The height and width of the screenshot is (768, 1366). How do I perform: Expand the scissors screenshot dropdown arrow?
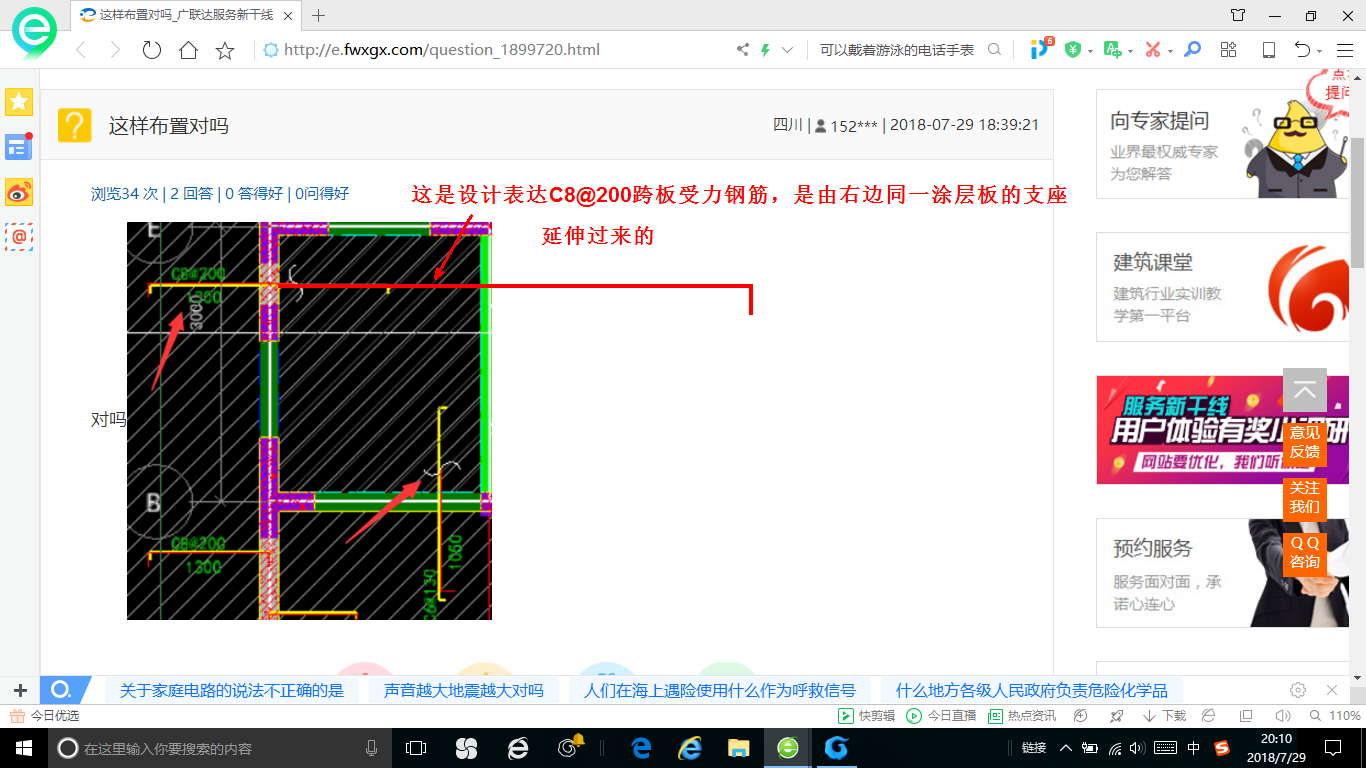click(x=1170, y=50)
